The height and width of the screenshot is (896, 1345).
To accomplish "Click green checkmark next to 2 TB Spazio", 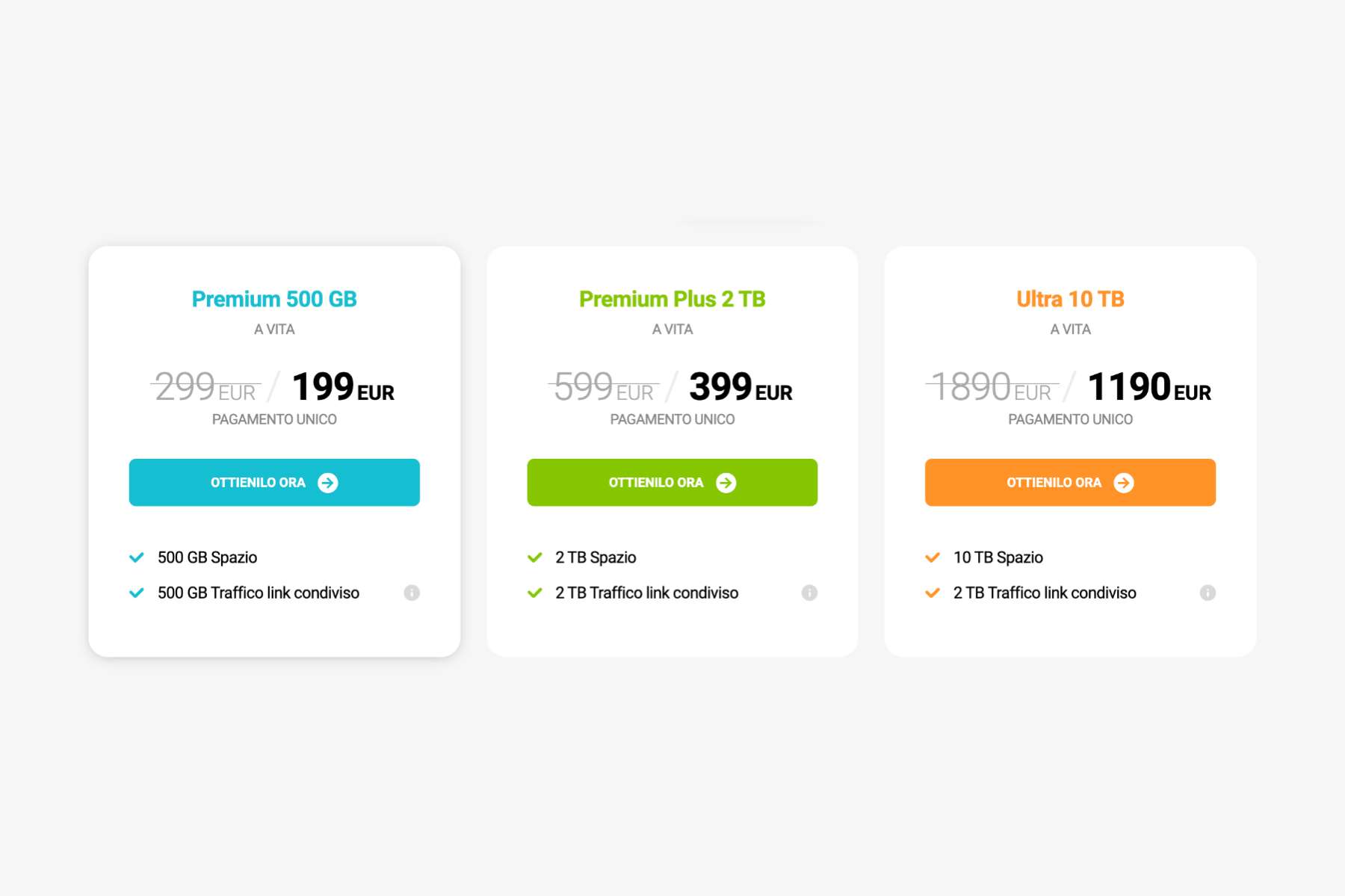I will 535,557.
